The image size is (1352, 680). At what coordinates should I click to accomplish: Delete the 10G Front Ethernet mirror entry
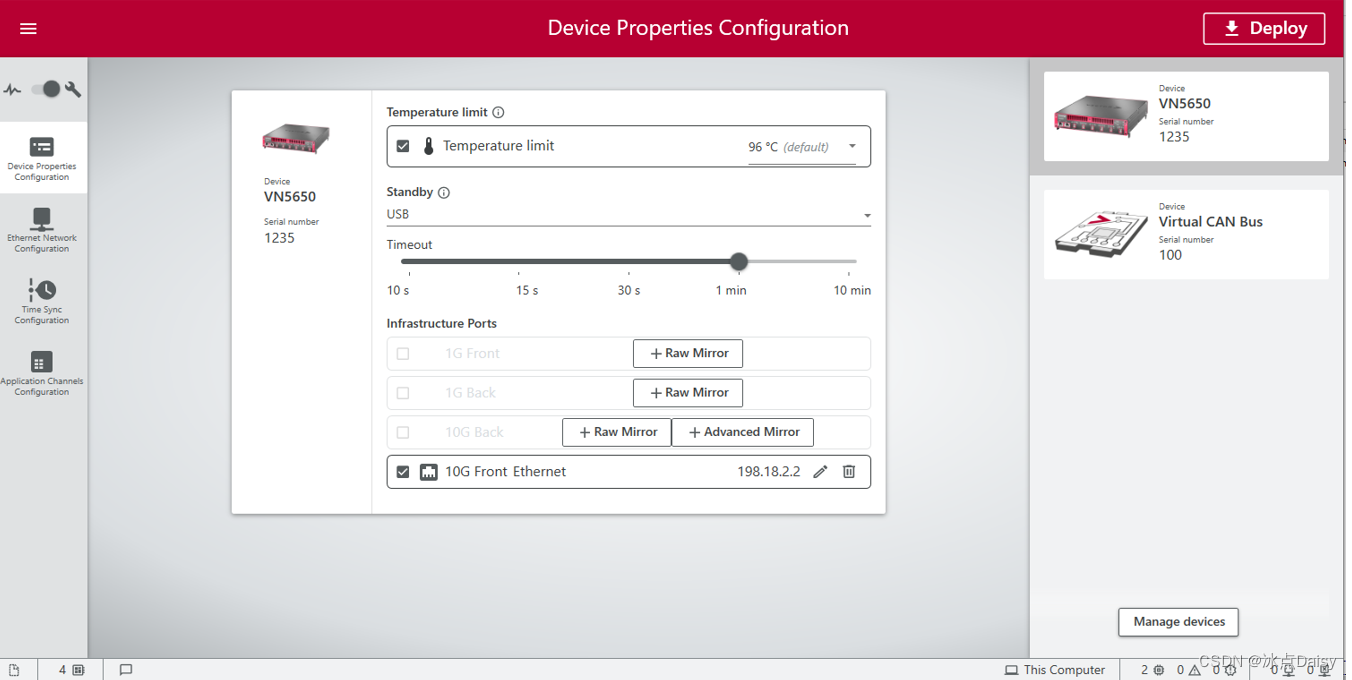coord(848,471)
